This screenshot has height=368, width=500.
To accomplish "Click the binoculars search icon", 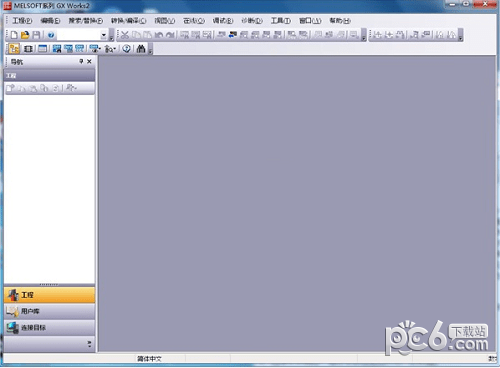I will click(141, 49).
